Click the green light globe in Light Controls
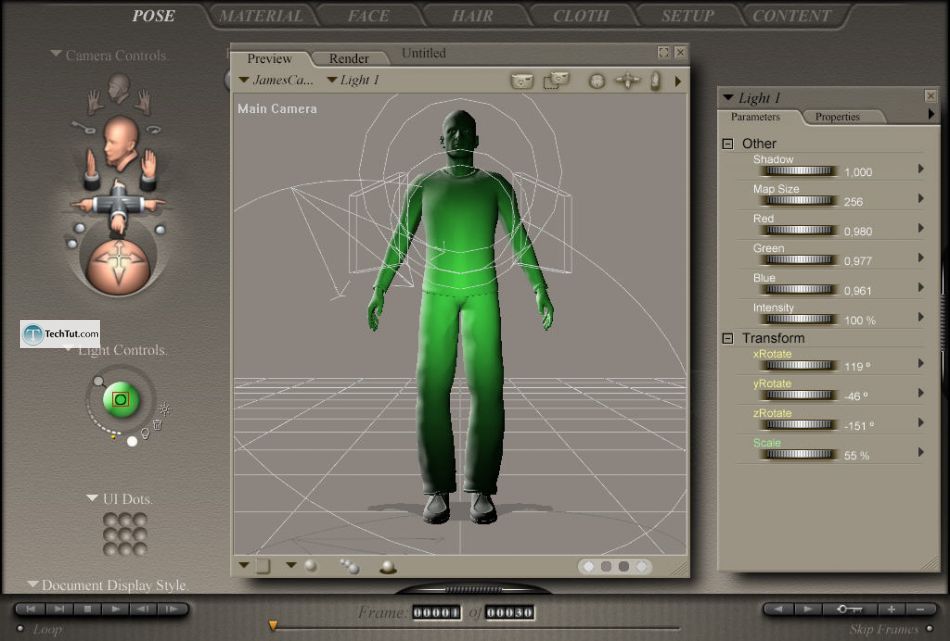This screenshot has height=641, width=950. (121, 400)
